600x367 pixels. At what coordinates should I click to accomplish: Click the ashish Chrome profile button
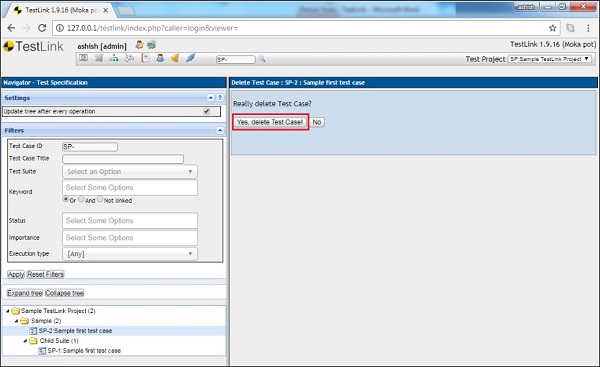coord(526,7)
